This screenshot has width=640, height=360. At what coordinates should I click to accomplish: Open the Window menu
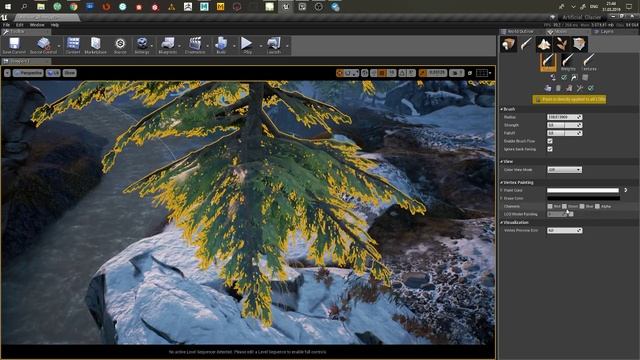pyautogui.click(x=37, y=25)
